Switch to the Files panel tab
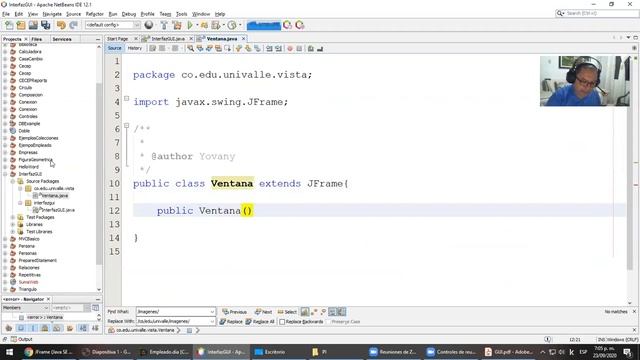640x360 pixels. (36, 39)
